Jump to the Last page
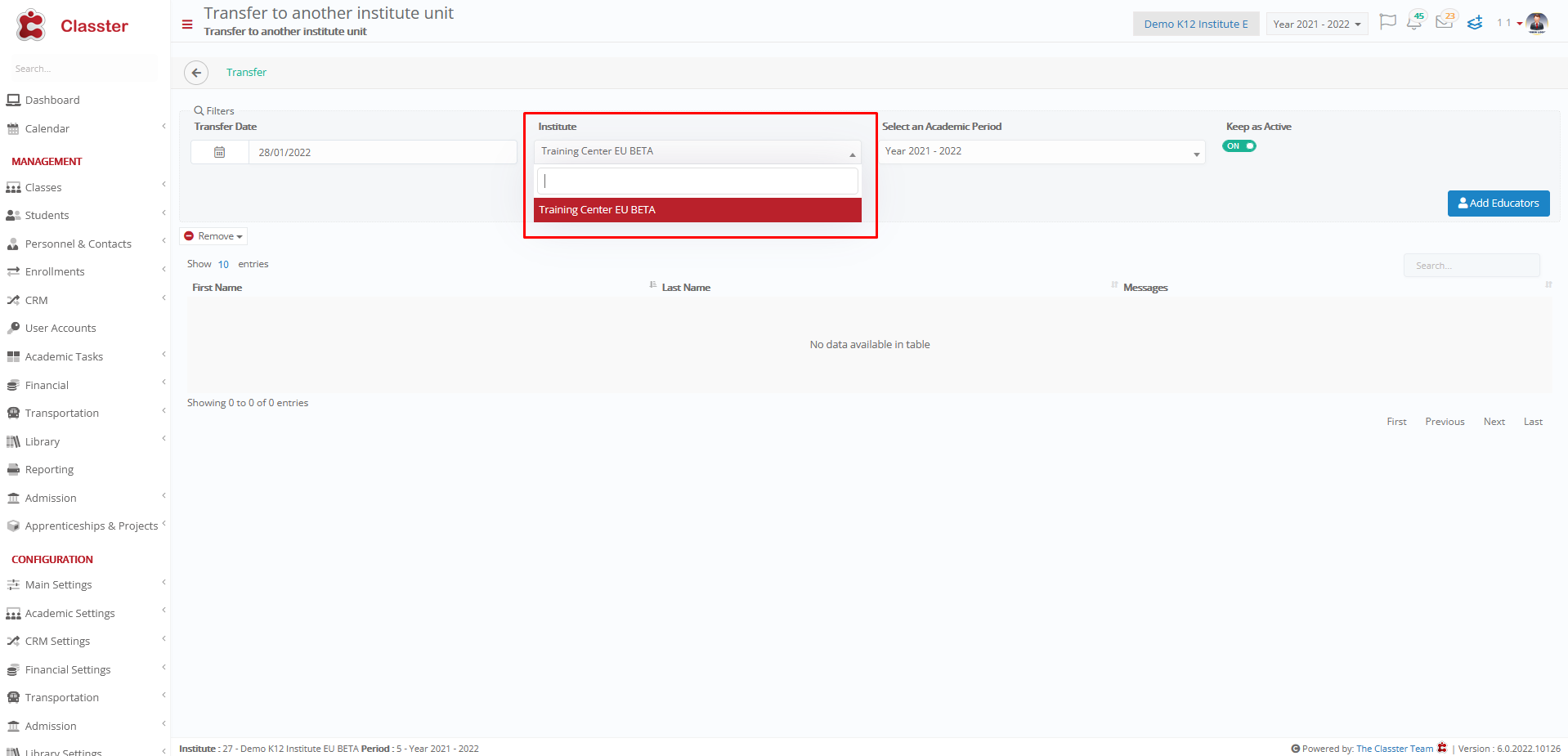 [1533, 422]
